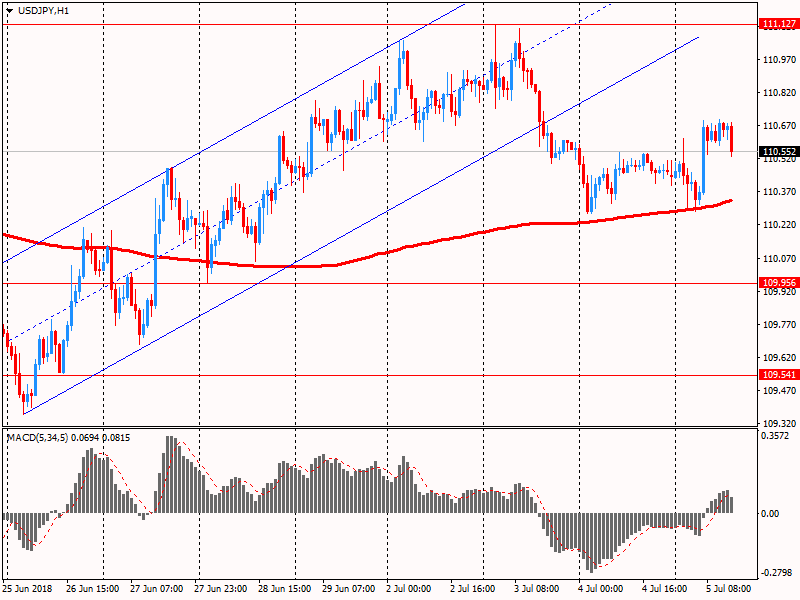Select the -0.2798 MACD scale value

pos(776,573)
